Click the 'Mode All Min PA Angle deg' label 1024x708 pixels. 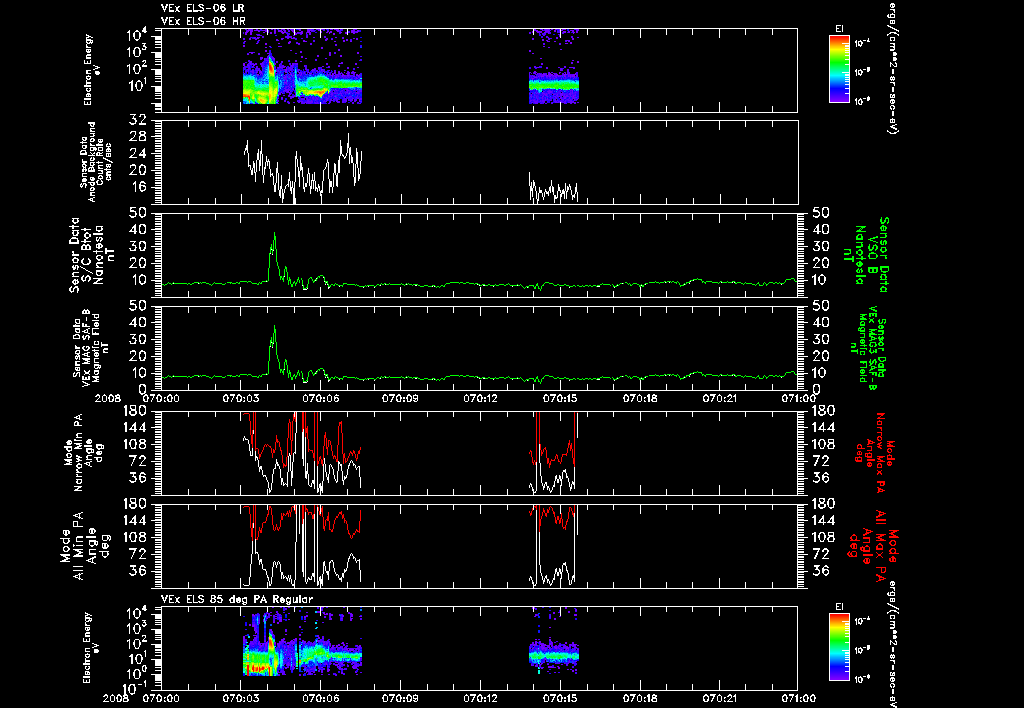click(x=86, y=545)
